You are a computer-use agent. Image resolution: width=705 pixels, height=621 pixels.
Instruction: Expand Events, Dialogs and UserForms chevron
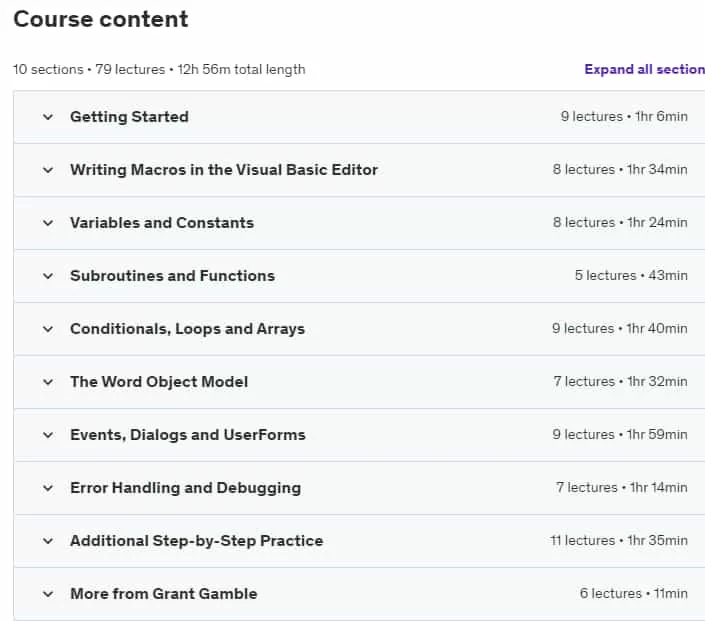point(48,435)
